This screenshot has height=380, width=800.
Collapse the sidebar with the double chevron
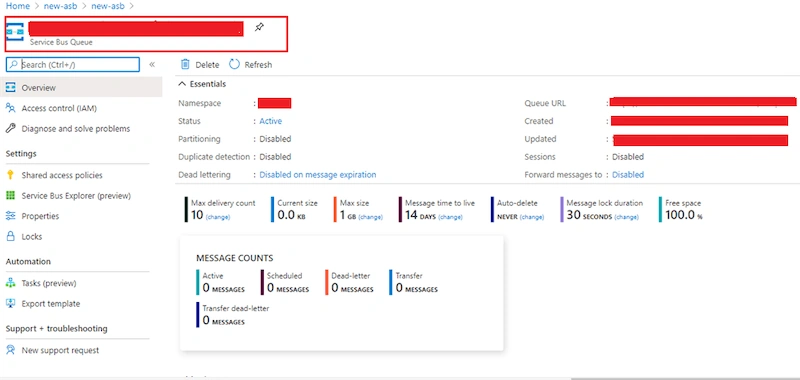152,64
